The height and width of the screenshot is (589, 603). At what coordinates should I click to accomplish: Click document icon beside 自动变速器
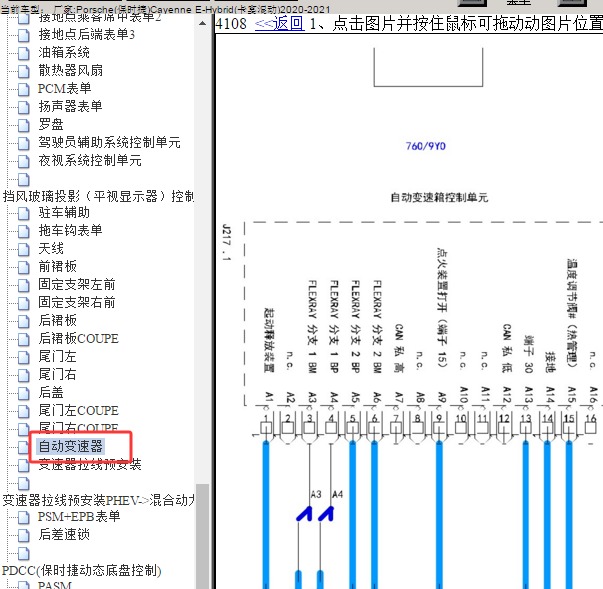tap(23, 447)
